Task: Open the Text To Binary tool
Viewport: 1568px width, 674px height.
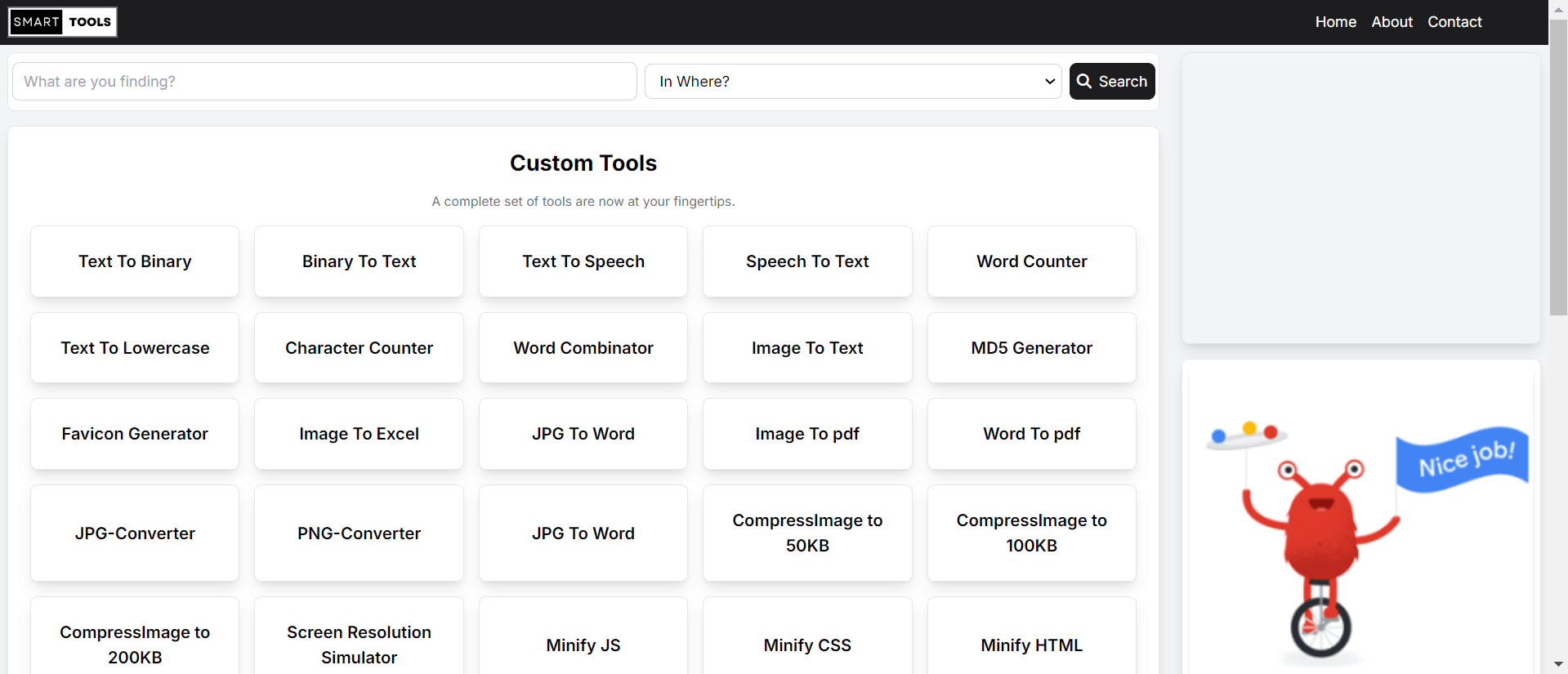Action: [x=135, y=261]
